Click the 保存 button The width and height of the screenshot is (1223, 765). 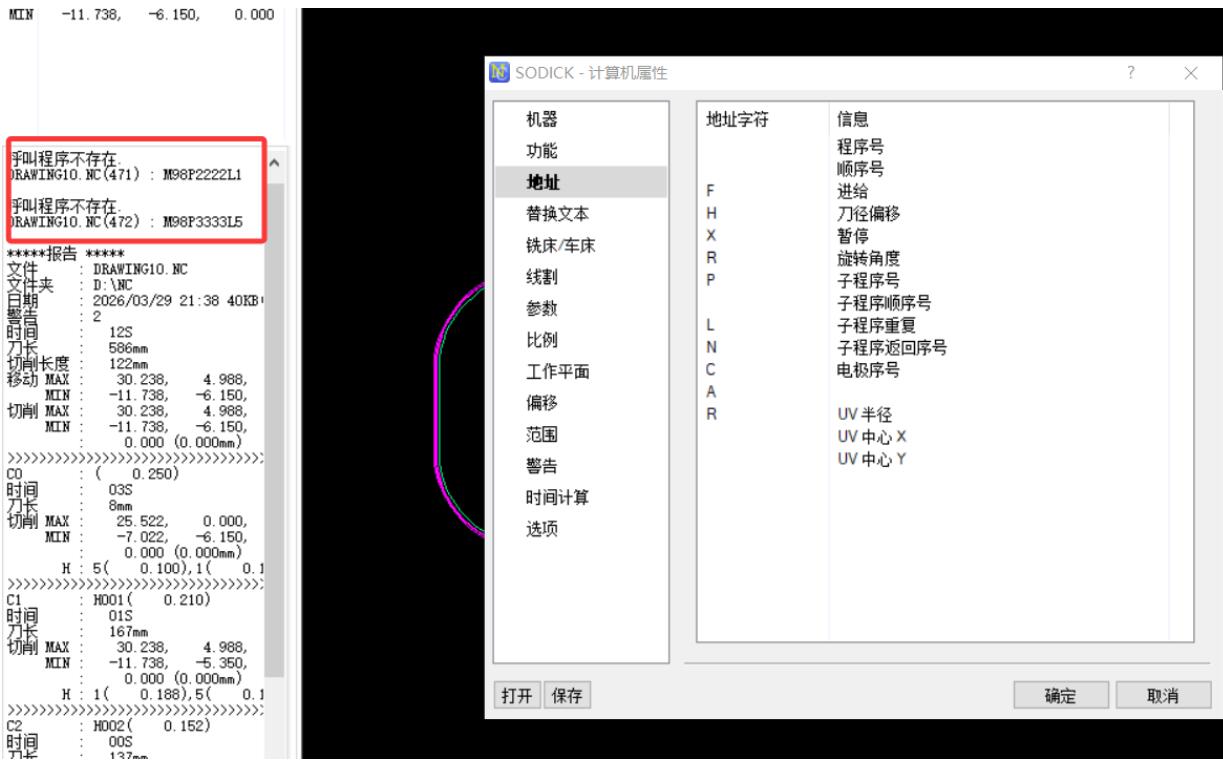[x=566, y=695]
